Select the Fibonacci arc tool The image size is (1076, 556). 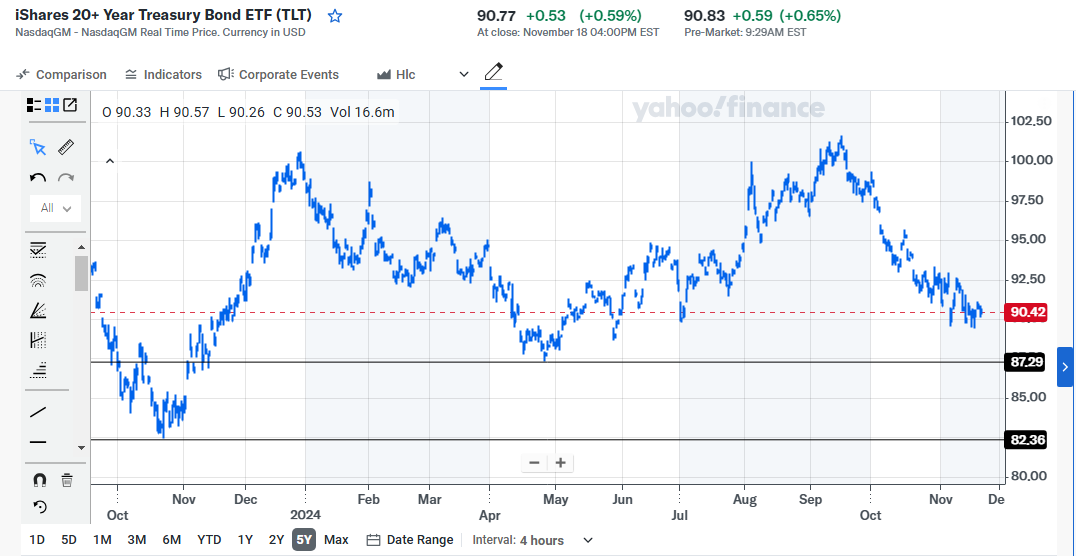pyautogui.click(x=38, y=280)
